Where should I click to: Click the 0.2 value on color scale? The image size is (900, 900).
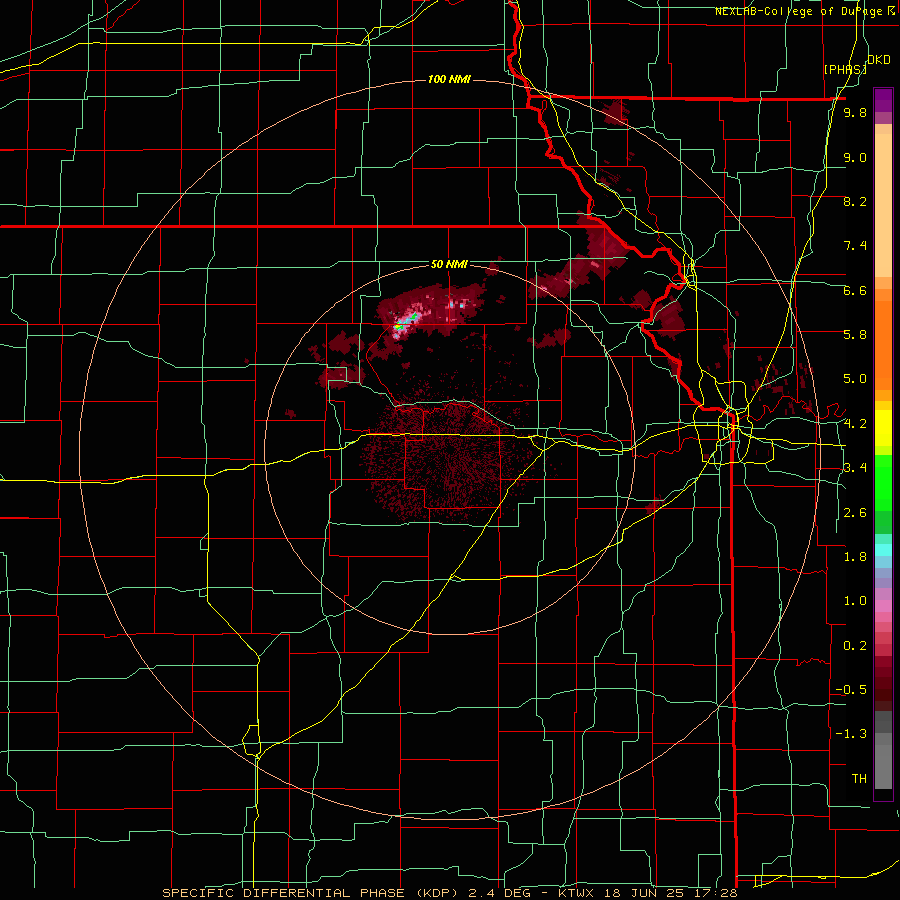(855, 646)
